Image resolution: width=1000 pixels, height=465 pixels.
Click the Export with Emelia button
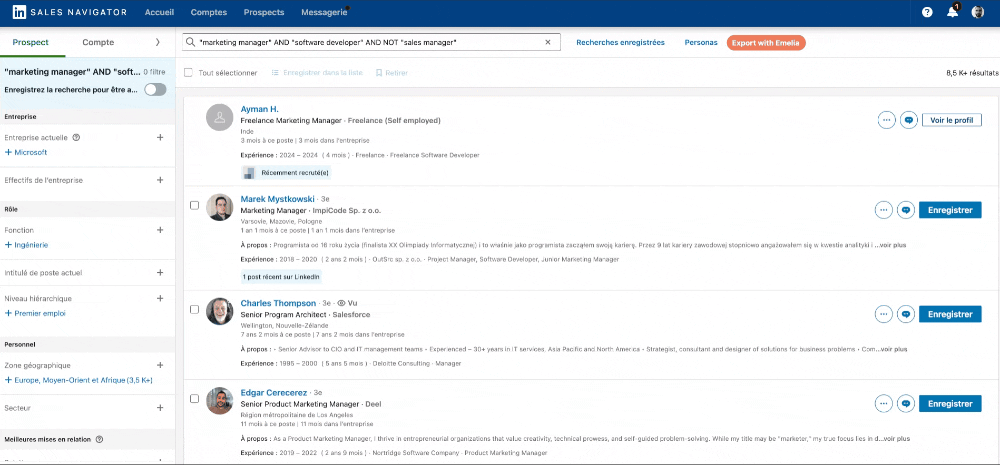(766, 43)
